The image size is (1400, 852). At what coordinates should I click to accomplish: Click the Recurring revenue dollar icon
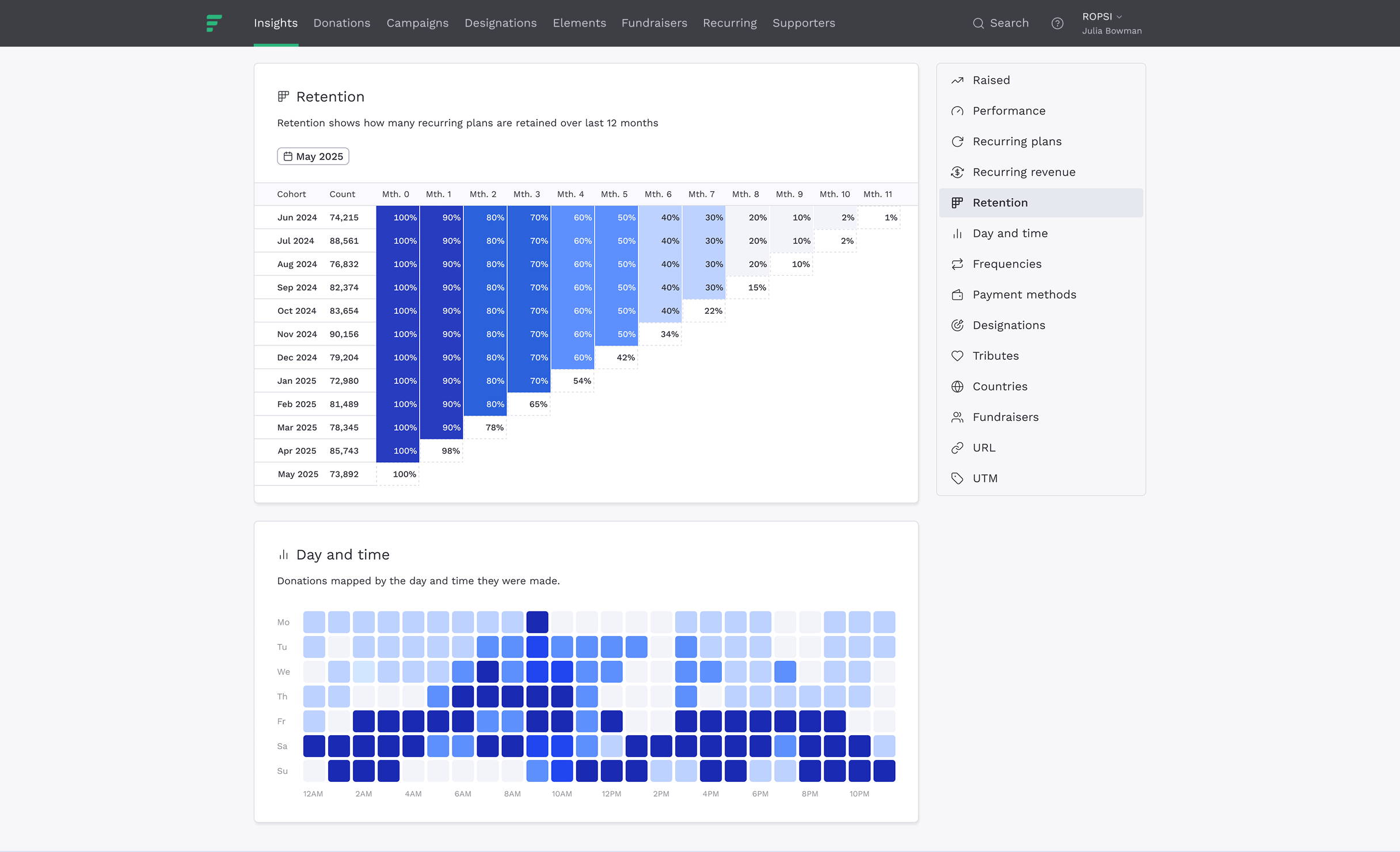click(957, 172)
